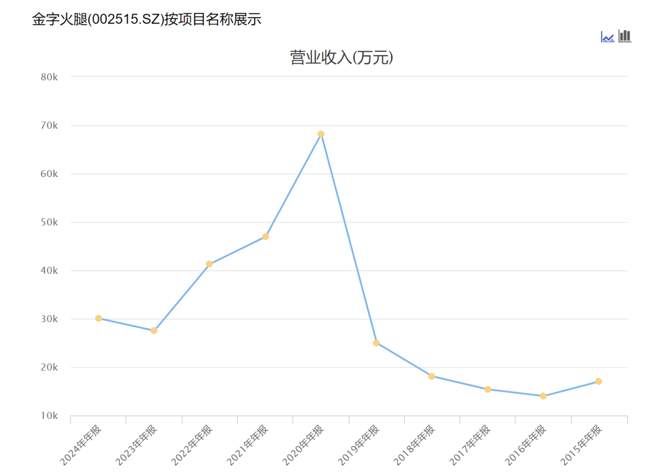Select the 2017年年报 data point
Viewport: 667px width, 475px height.
click(x=488, y=389)
